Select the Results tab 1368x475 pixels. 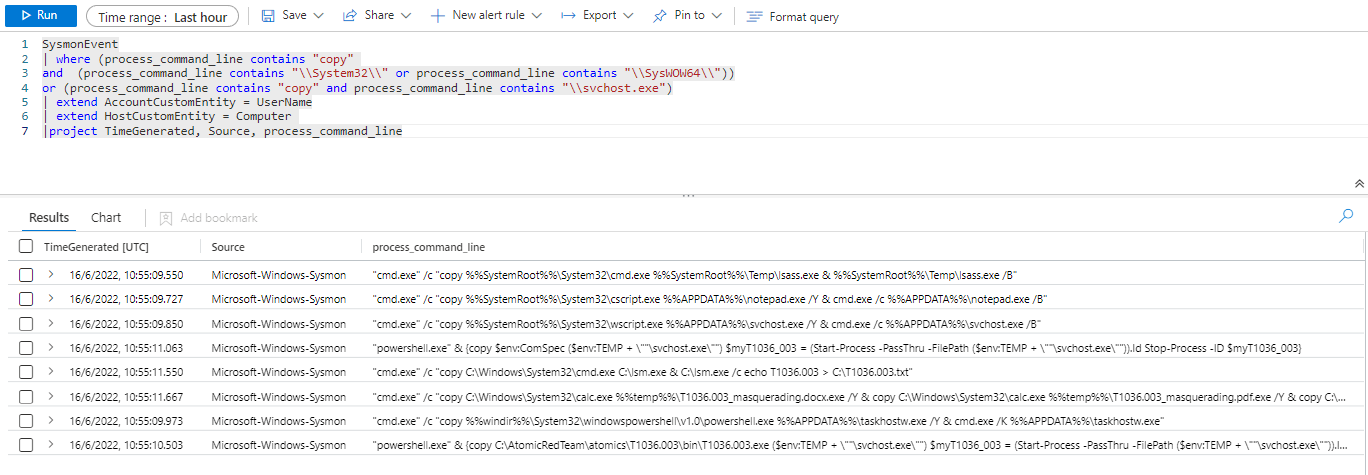point(49,218)
